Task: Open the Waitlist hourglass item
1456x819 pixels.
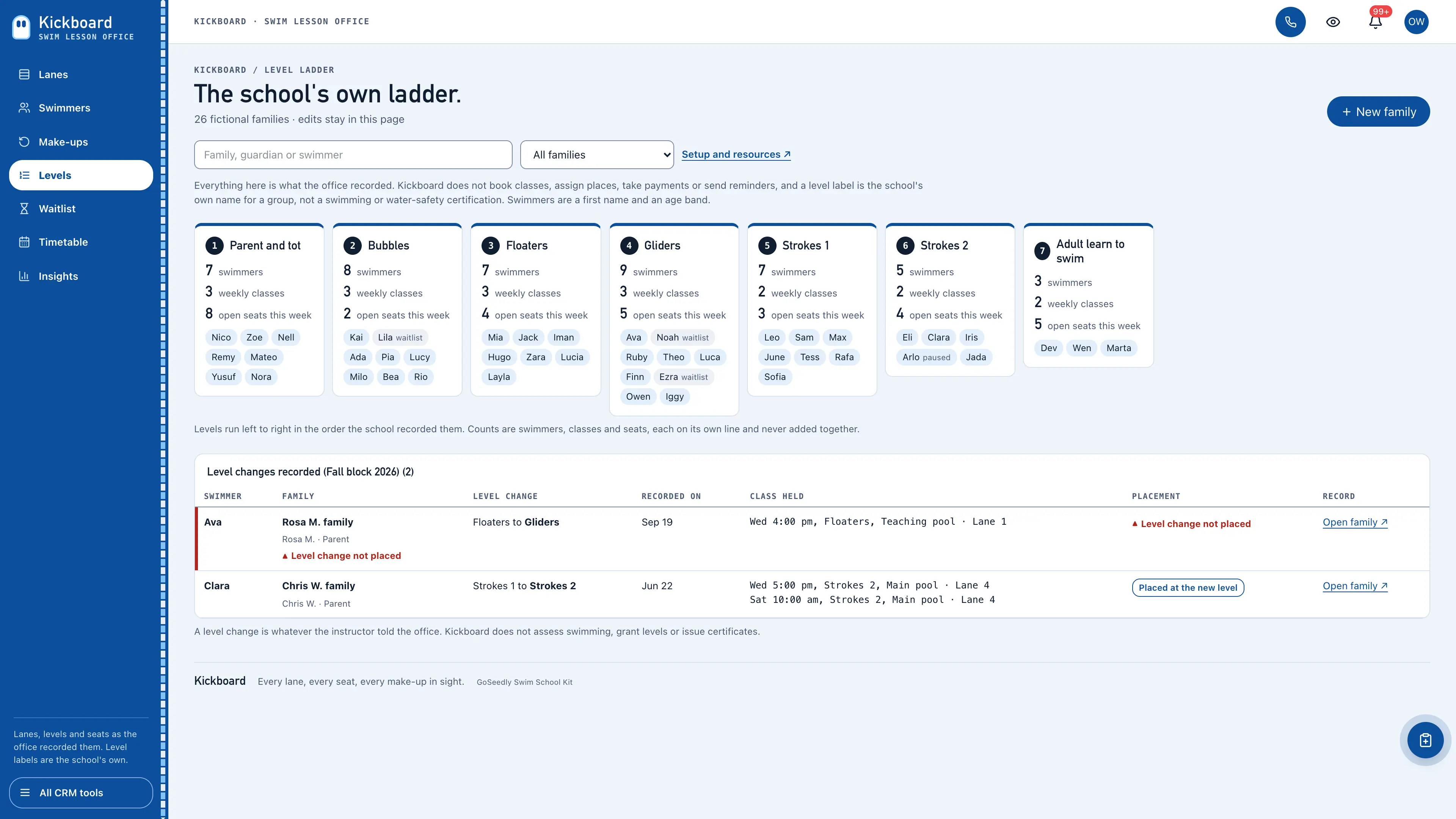Action: coord(81,209)
